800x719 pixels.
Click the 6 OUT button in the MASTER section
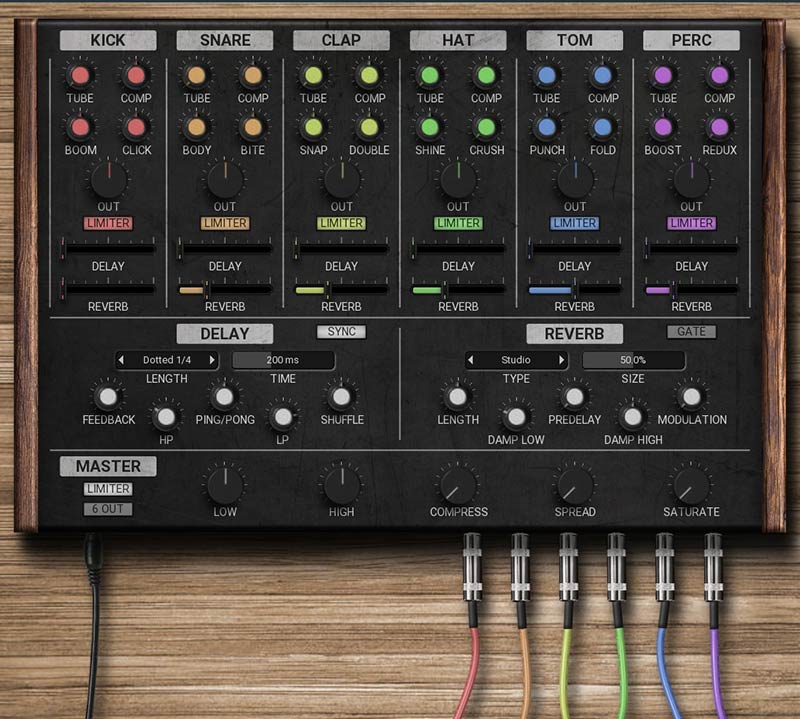pos(108,508)
